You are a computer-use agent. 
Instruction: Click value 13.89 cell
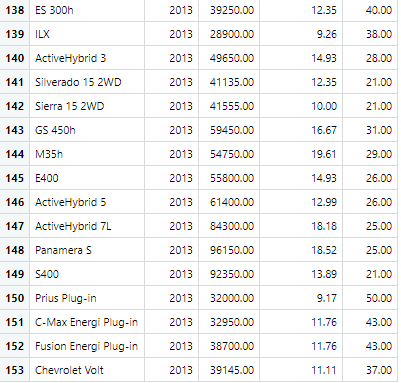point(301,274)
